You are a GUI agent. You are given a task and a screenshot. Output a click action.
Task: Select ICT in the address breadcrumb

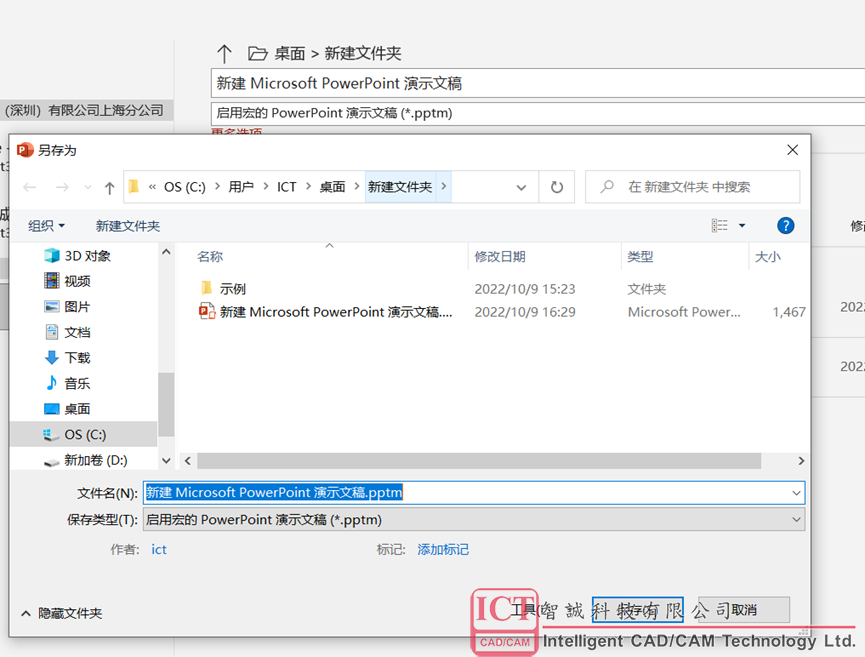tap(286, 187)
